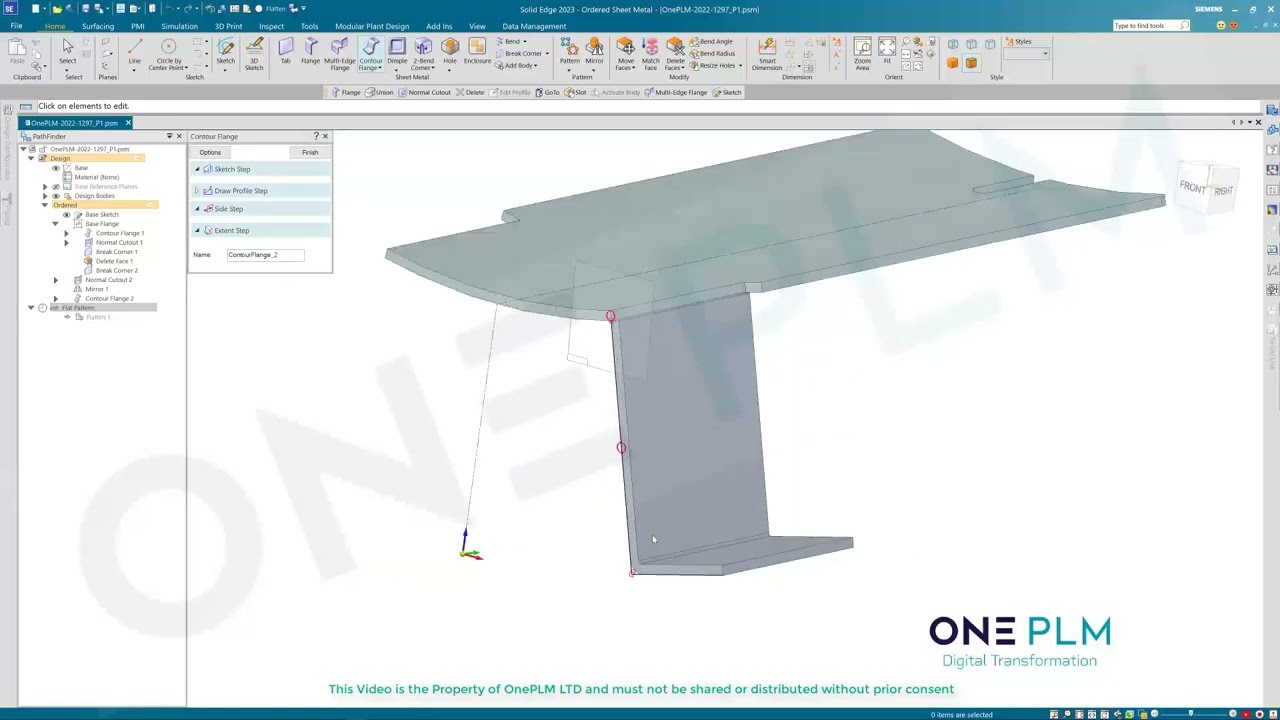Click the Zoom Area tool
Image resolution: width=1280 pixels, height=720 pixels.
pyautogui.click(x=862, y=54)
